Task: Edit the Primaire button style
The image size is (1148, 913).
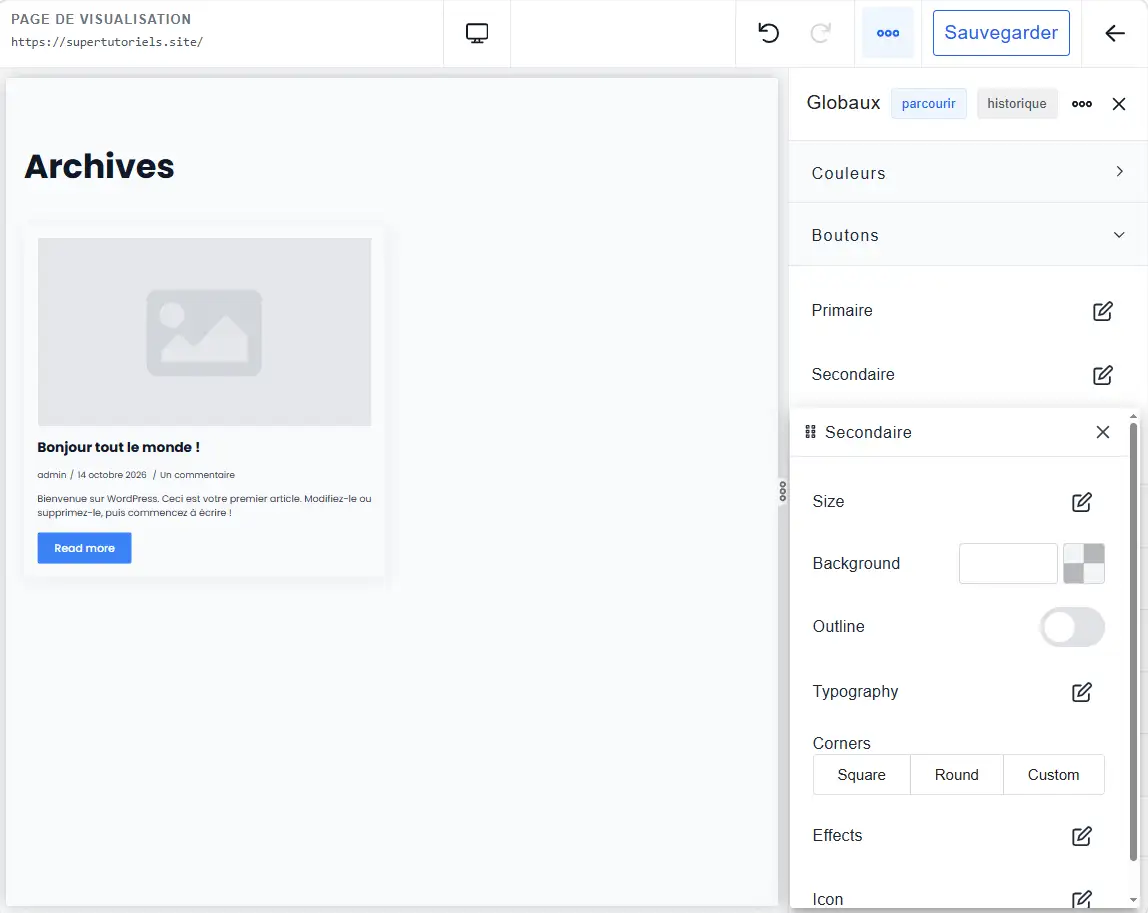Action: point(1103,311)
